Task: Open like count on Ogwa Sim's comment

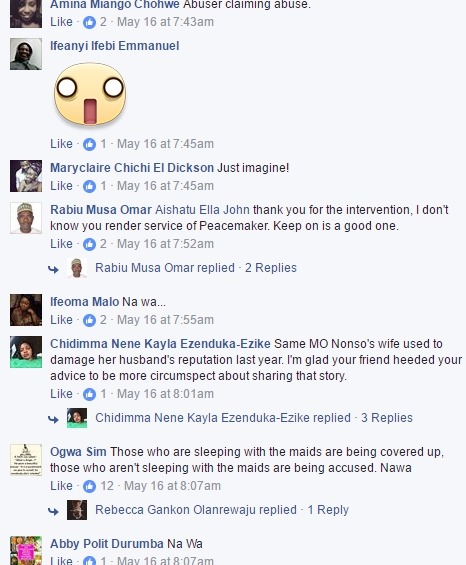Action: pyautogui.click(x=98, y=486)
